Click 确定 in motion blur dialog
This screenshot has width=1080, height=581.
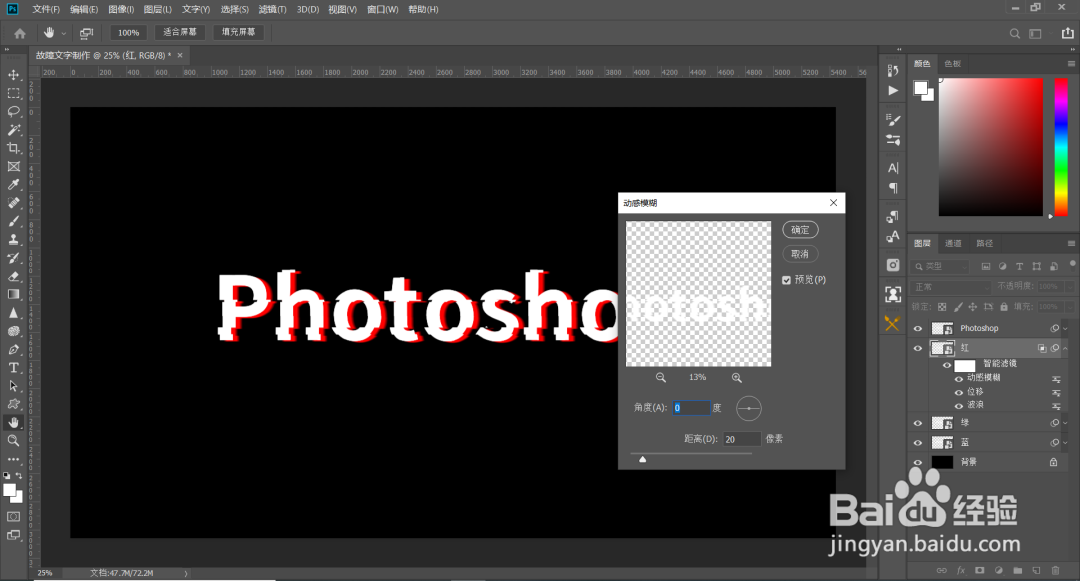click(800, 230)
